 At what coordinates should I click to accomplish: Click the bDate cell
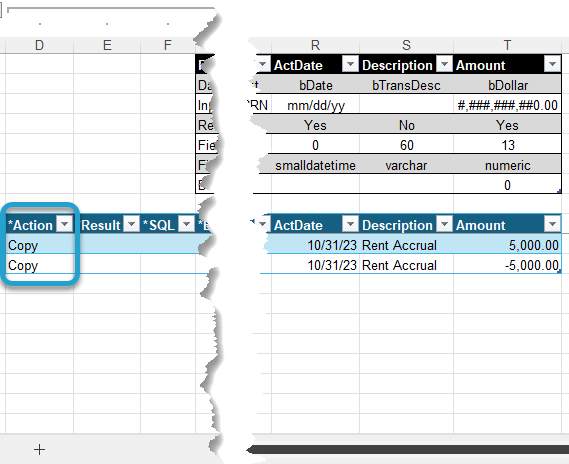[x=315, y=85]
